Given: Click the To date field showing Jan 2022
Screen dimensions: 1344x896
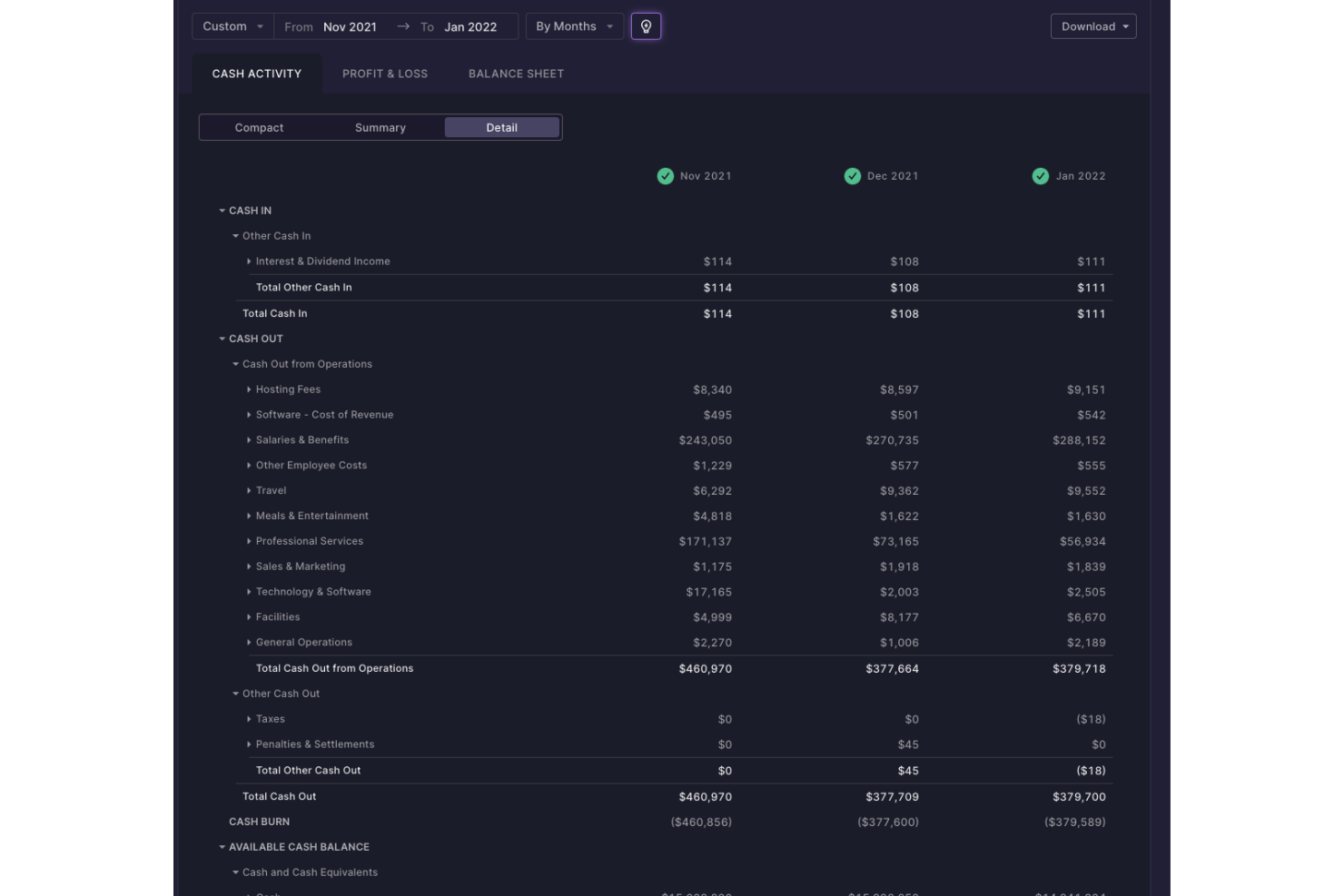Looking at the screenshot, I should (470, 26).
